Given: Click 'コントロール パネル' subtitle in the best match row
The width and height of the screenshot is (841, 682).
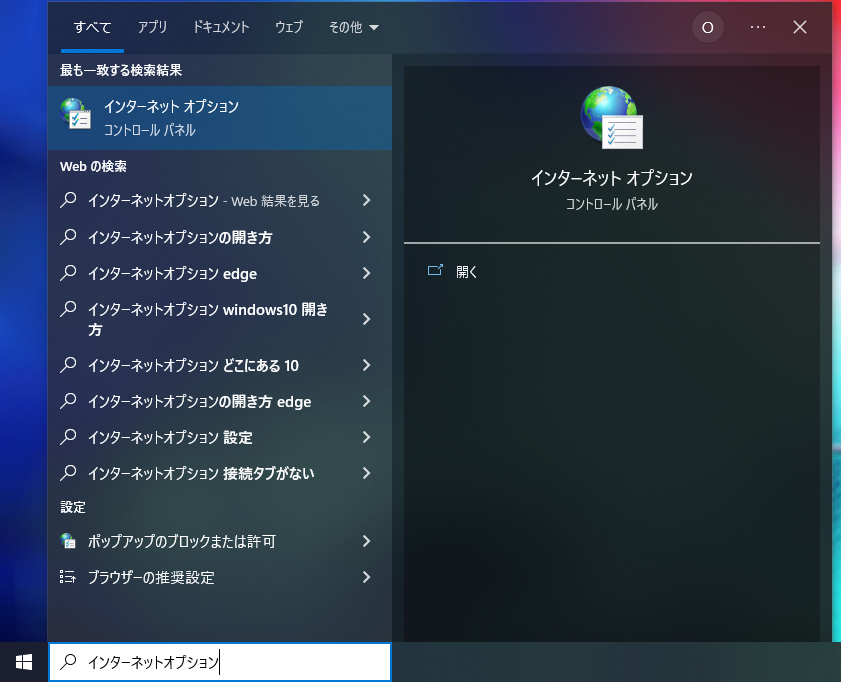Looking at the screenshot, I should coord(150,130).
